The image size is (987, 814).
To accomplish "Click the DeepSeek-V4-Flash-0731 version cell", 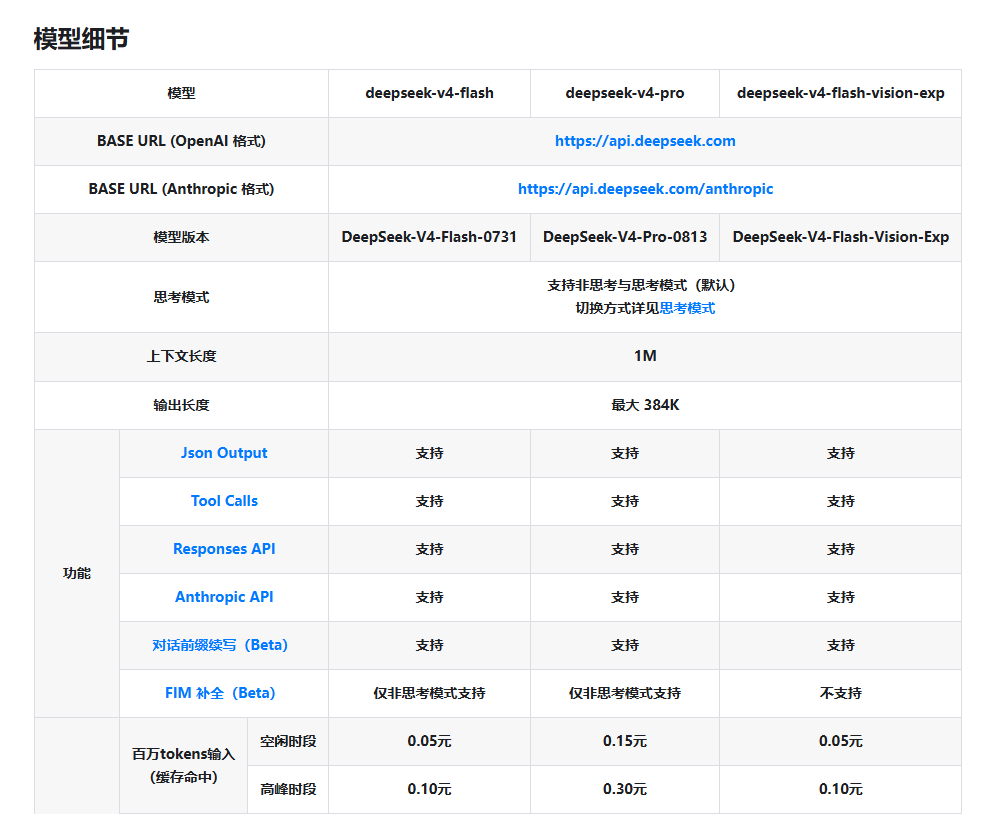I will tap(429, 237).
